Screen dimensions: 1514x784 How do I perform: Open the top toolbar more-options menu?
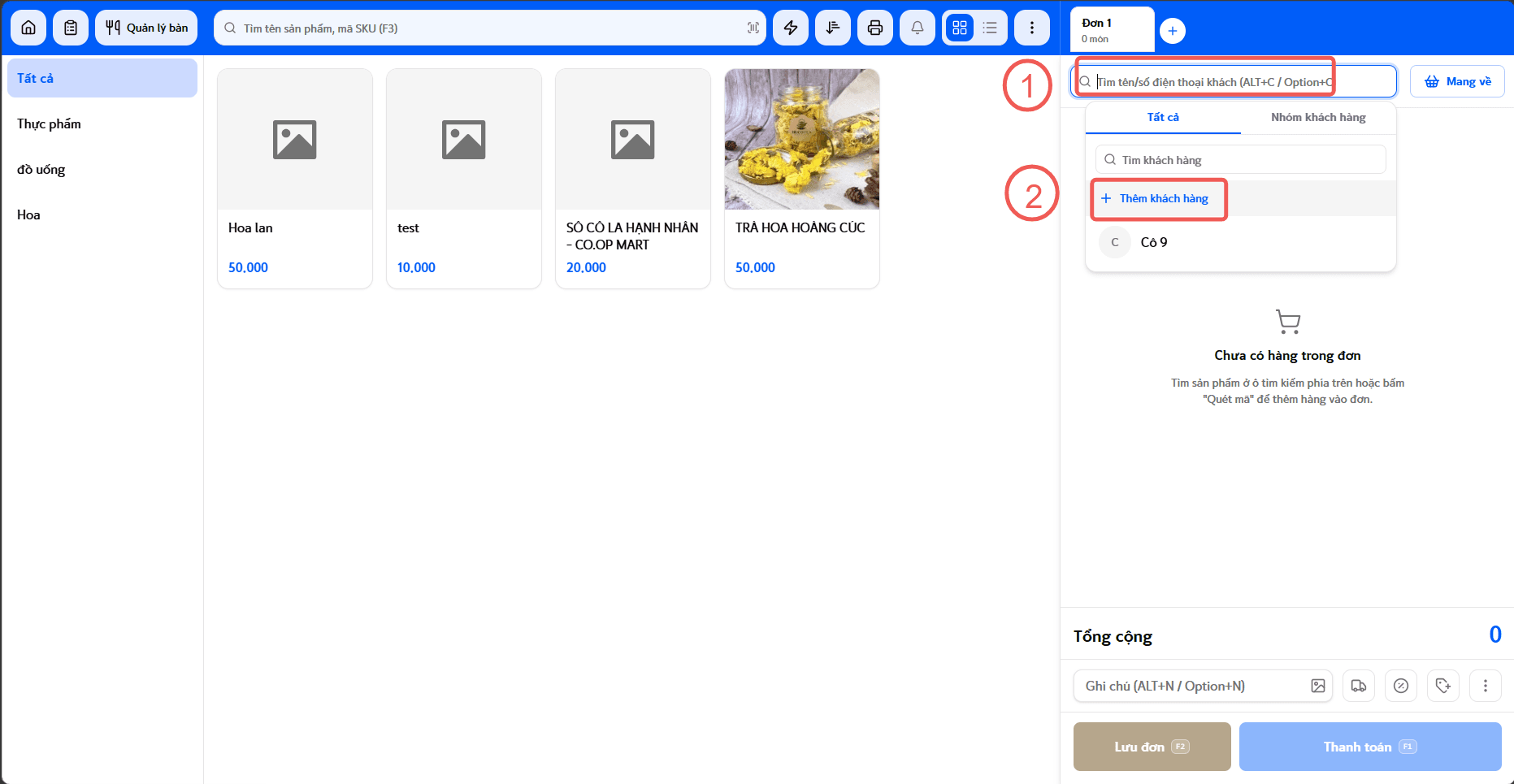tap(1032, 28)
